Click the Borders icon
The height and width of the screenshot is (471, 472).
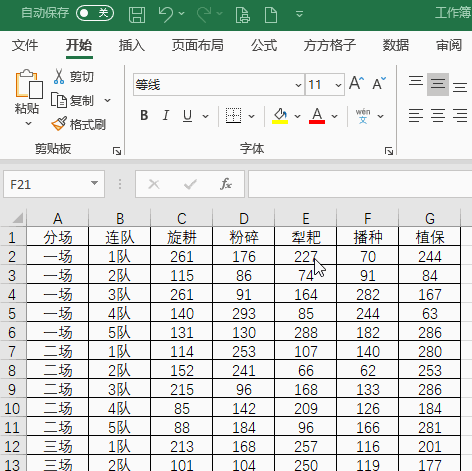[x=233, y=116]
